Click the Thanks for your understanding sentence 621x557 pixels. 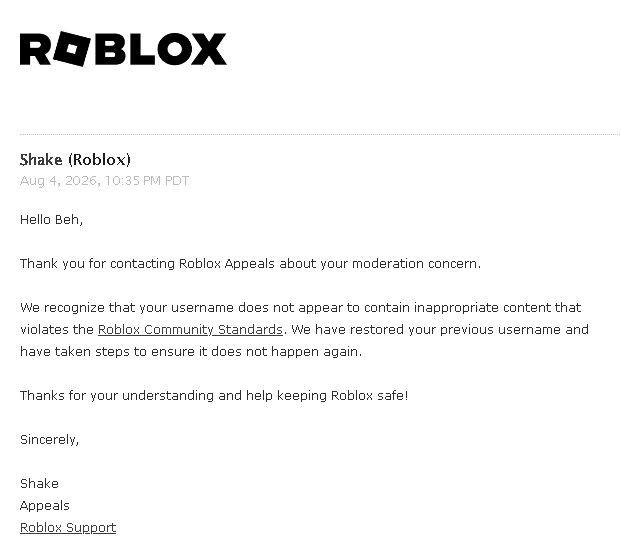[x=214, y=395]
